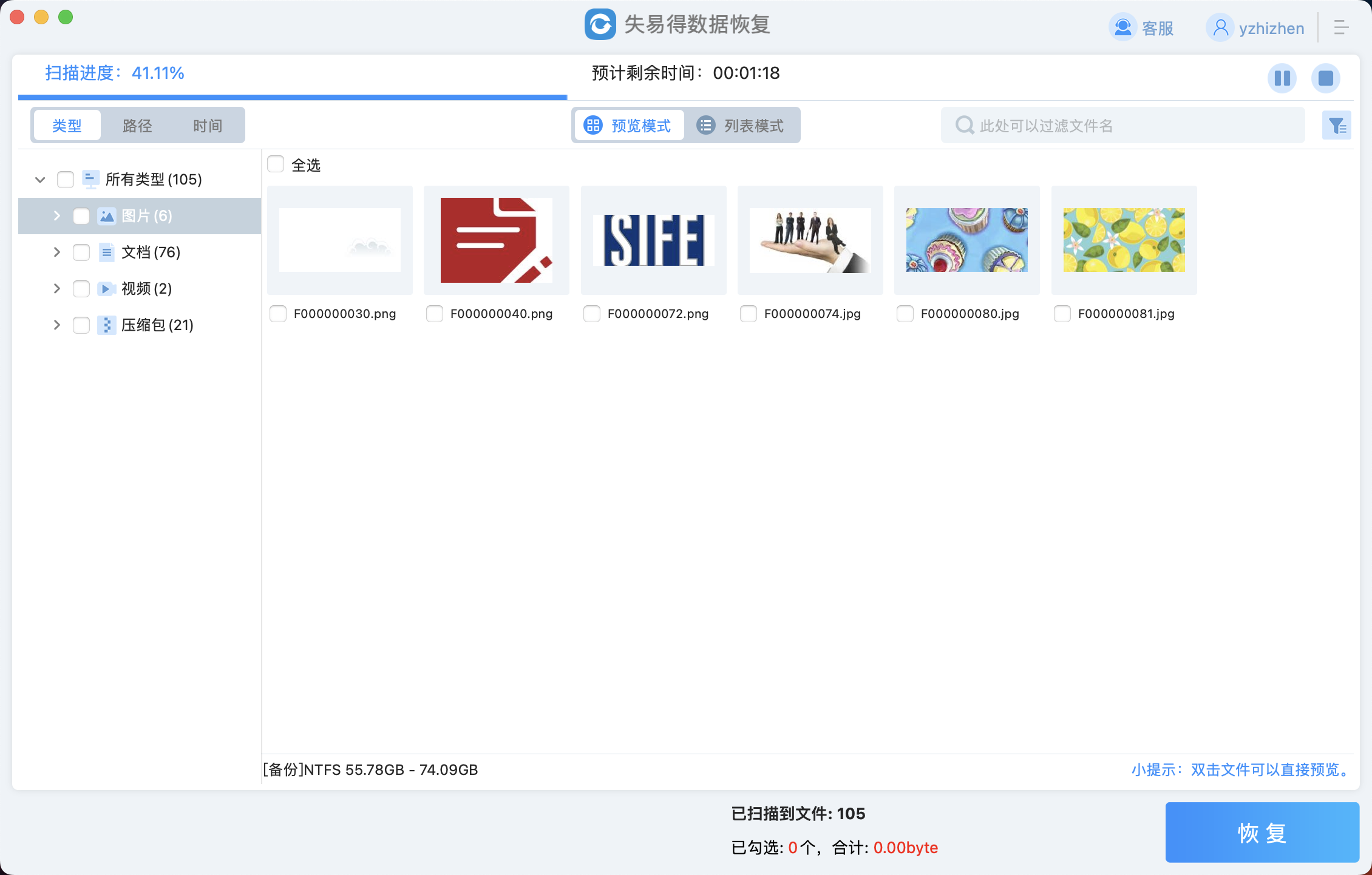Check the 文档 (76) checkbox
This screenshot has width=1372, height=875.
click(x=81, y=252)
